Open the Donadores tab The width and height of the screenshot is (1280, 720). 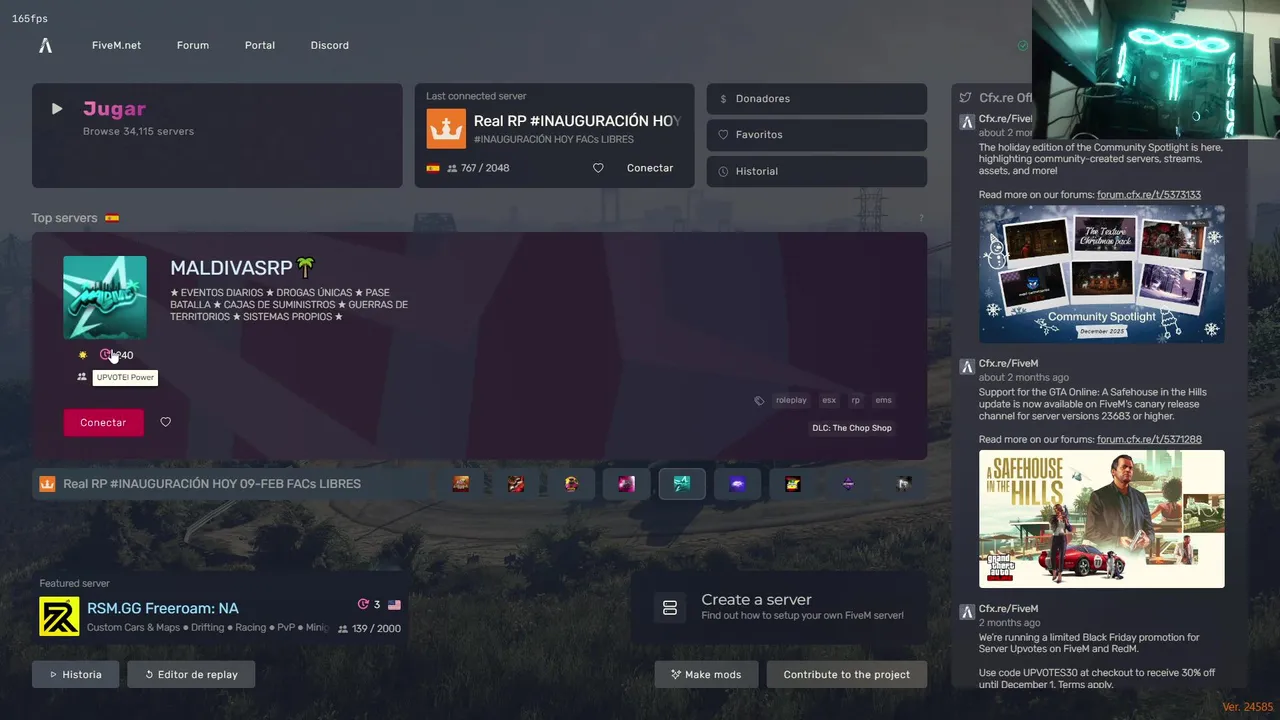817,99
